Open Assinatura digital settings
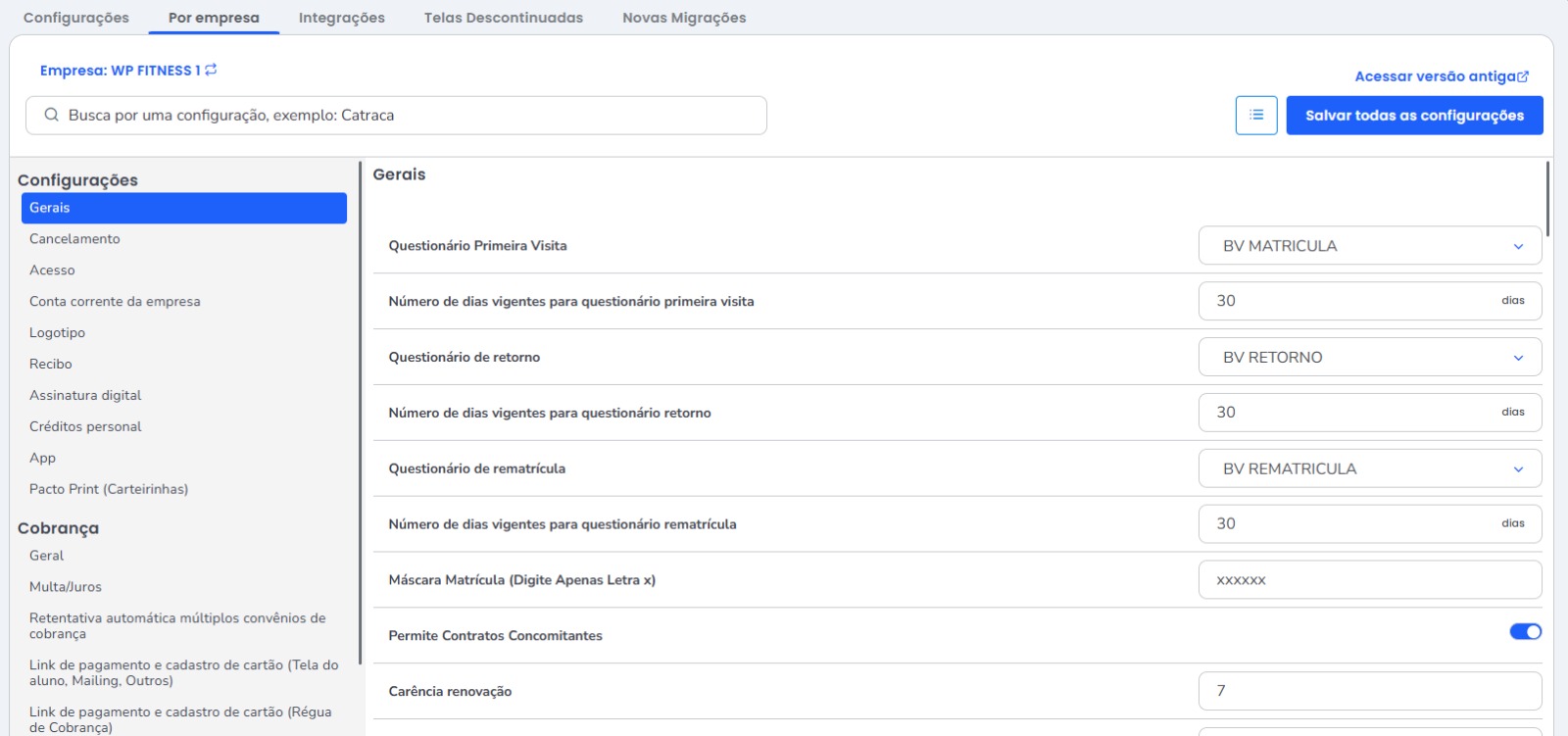Screen dimensions: 1568x736 (85, 396)
